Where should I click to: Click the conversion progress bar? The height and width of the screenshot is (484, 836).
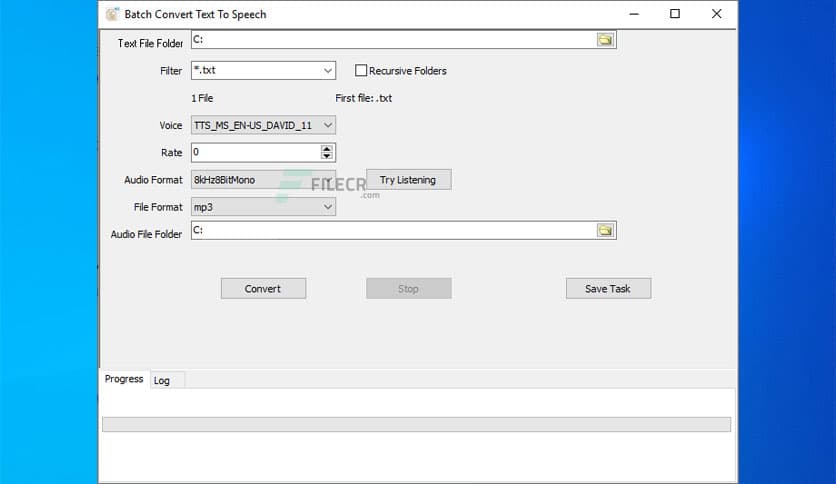click(416, 424)
